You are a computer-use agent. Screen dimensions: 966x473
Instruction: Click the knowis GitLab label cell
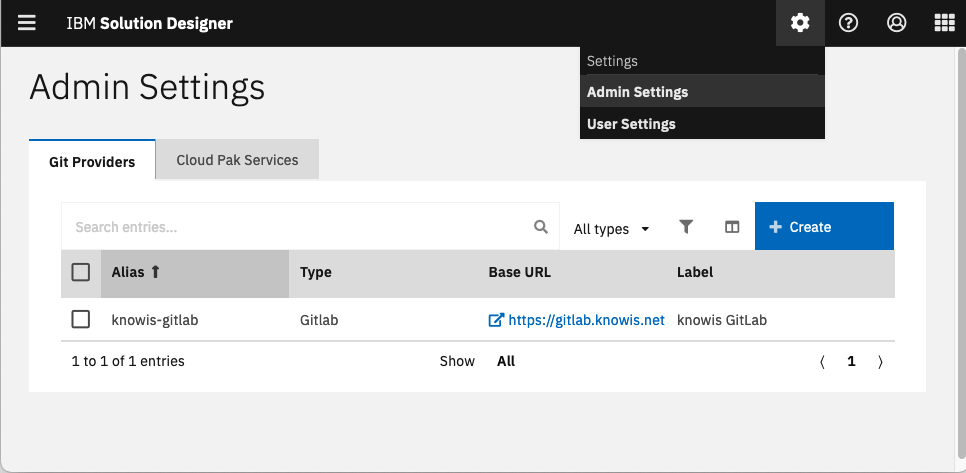[722, 320]
